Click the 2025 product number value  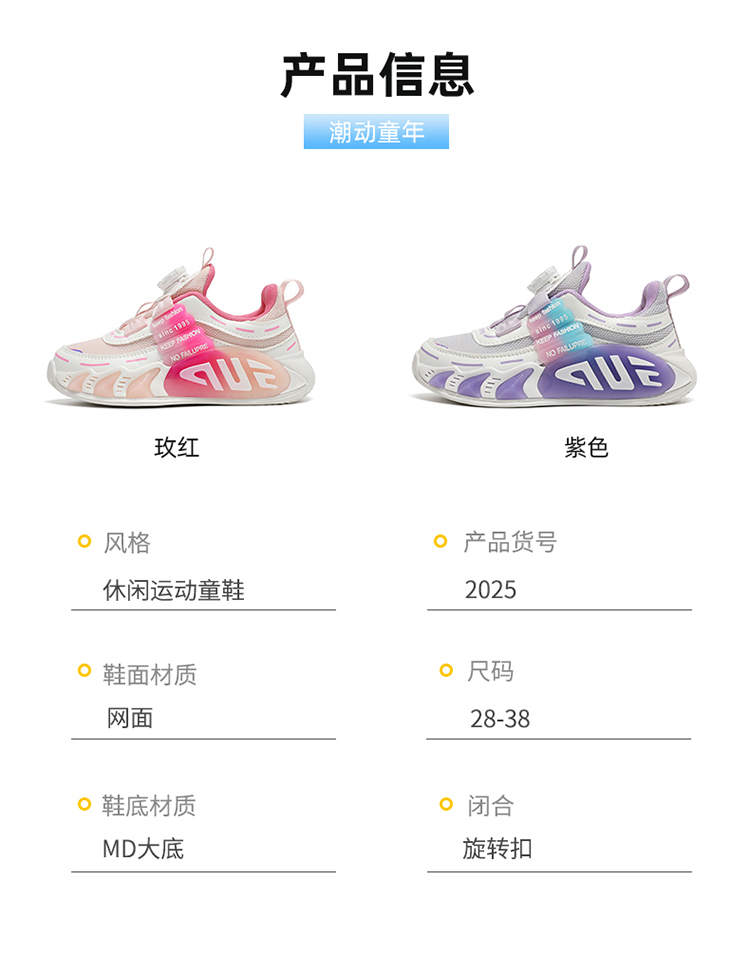click(x=490, y=590)
